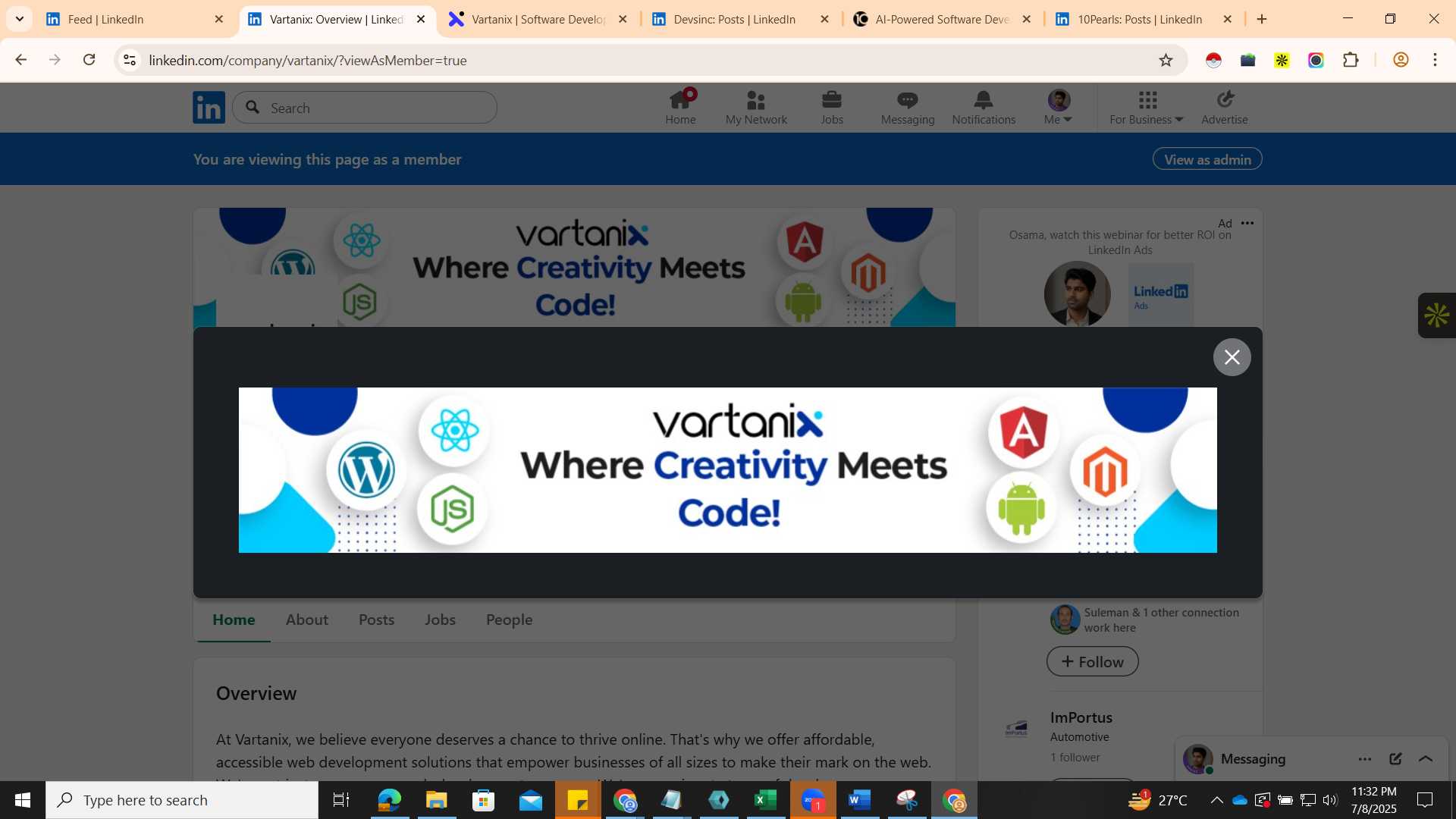
Task: Click the address bar URL
Action: [308, 60]
